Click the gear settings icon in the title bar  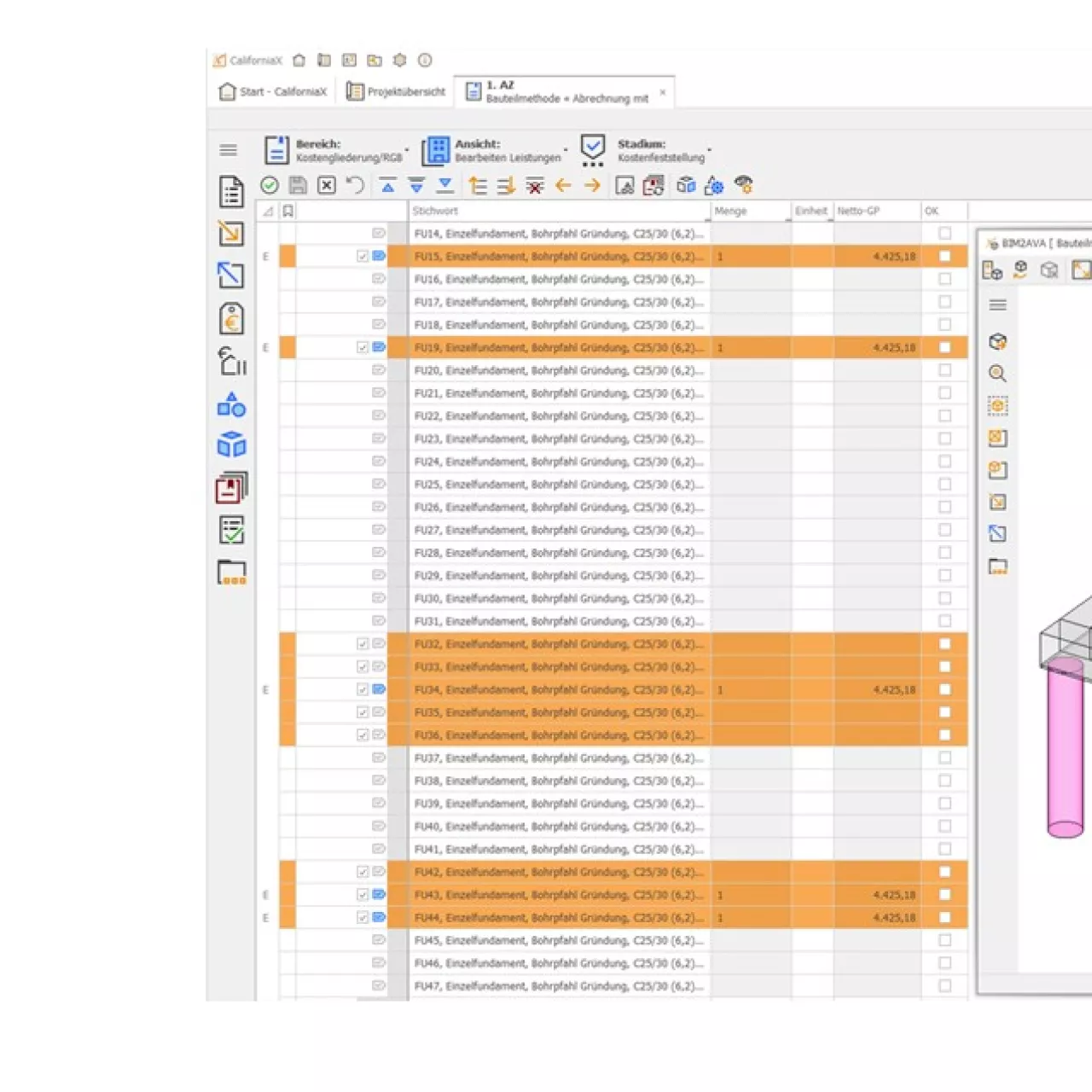pyautogui.click(x=399, y=60)
